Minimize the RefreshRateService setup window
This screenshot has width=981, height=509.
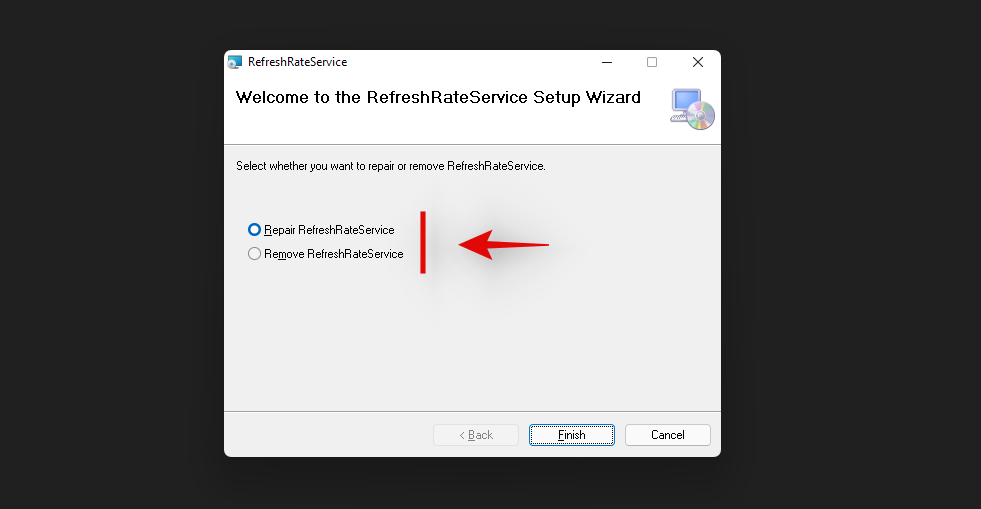(606, 62)
